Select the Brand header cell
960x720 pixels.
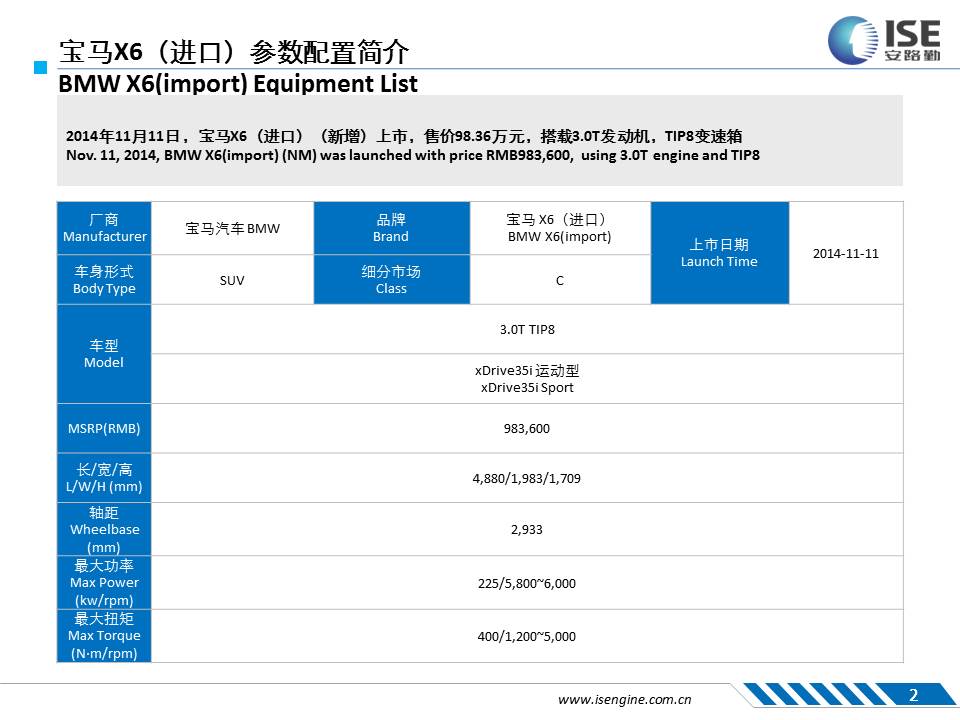coord(392,228)
